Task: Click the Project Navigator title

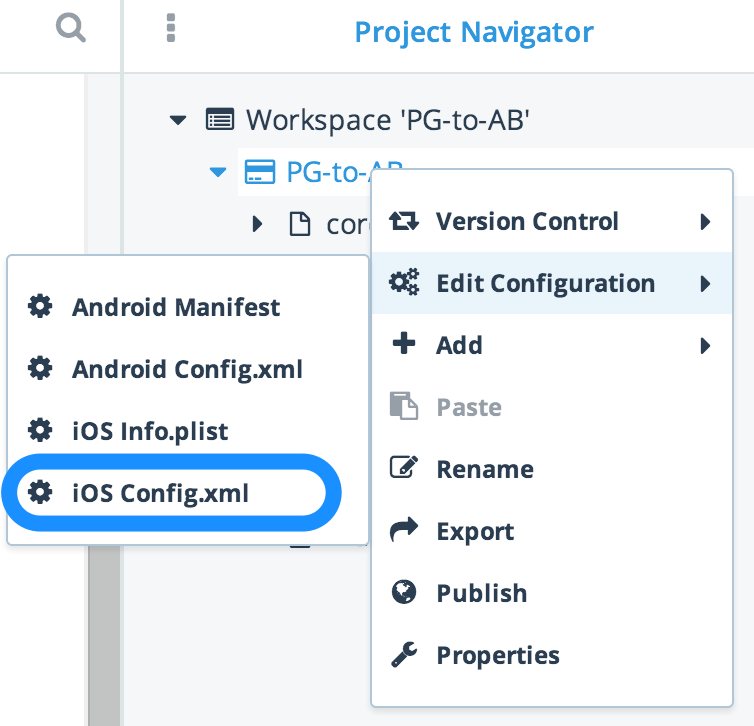Action: click(474, 32)
